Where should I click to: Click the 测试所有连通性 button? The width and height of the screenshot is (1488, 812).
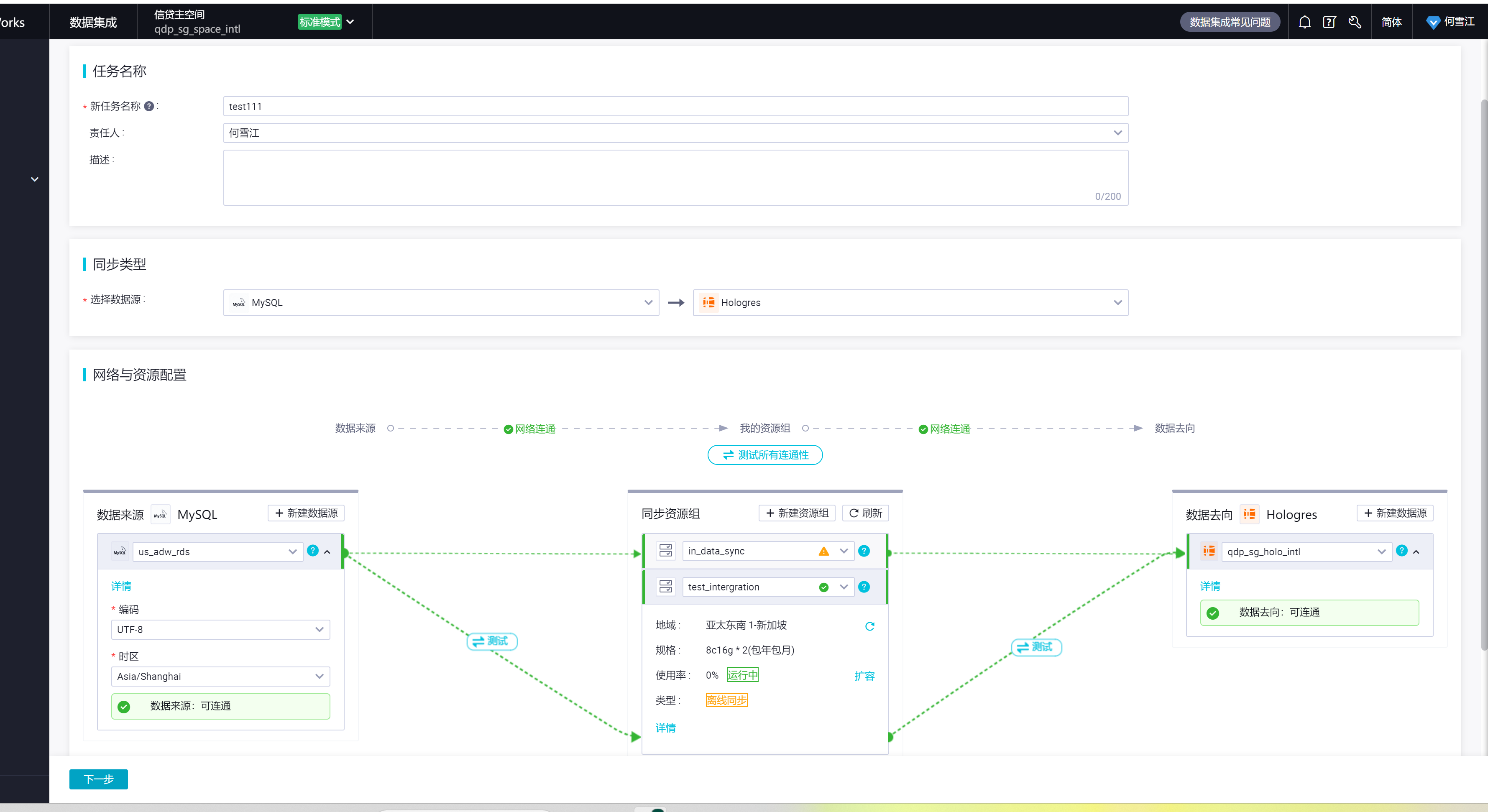pos(765,455)
